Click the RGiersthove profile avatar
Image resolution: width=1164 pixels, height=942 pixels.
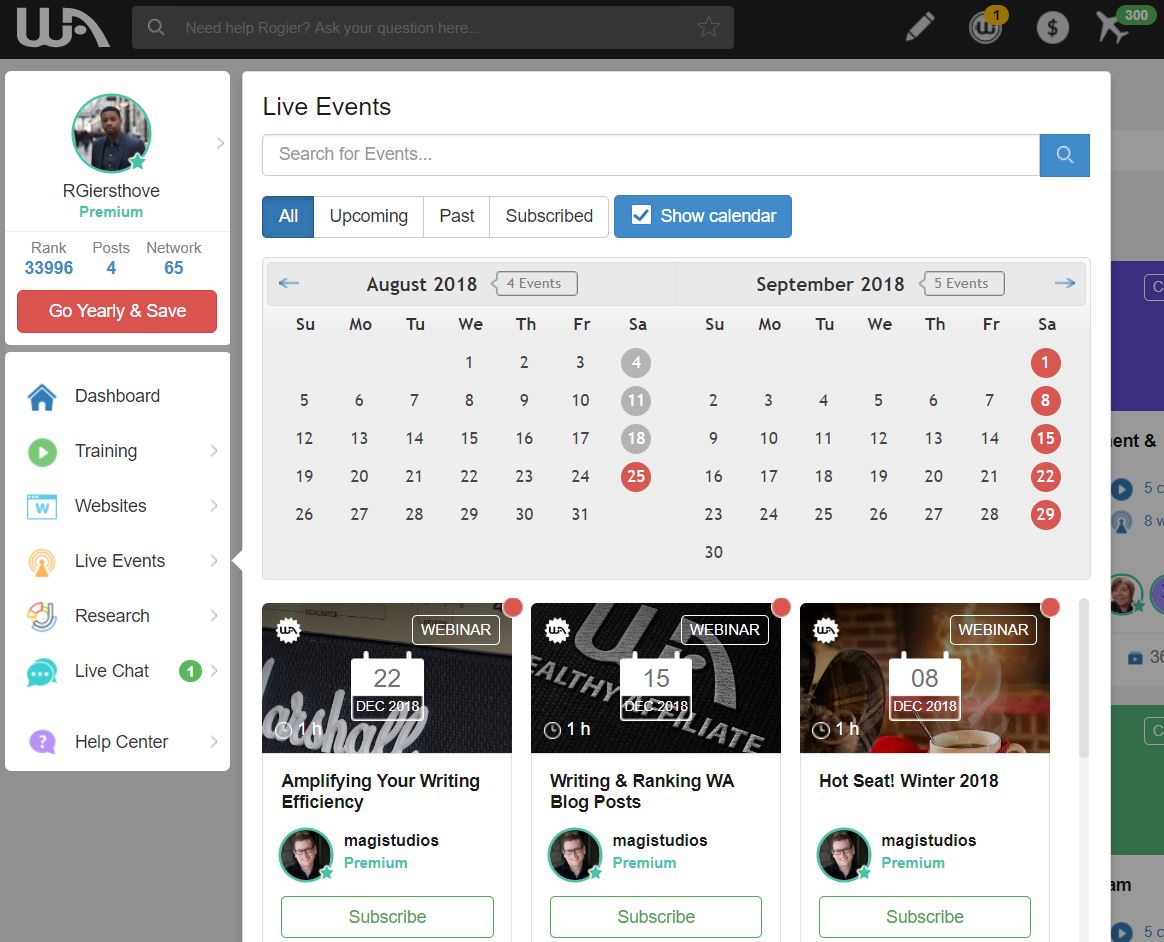pos(111,134)
